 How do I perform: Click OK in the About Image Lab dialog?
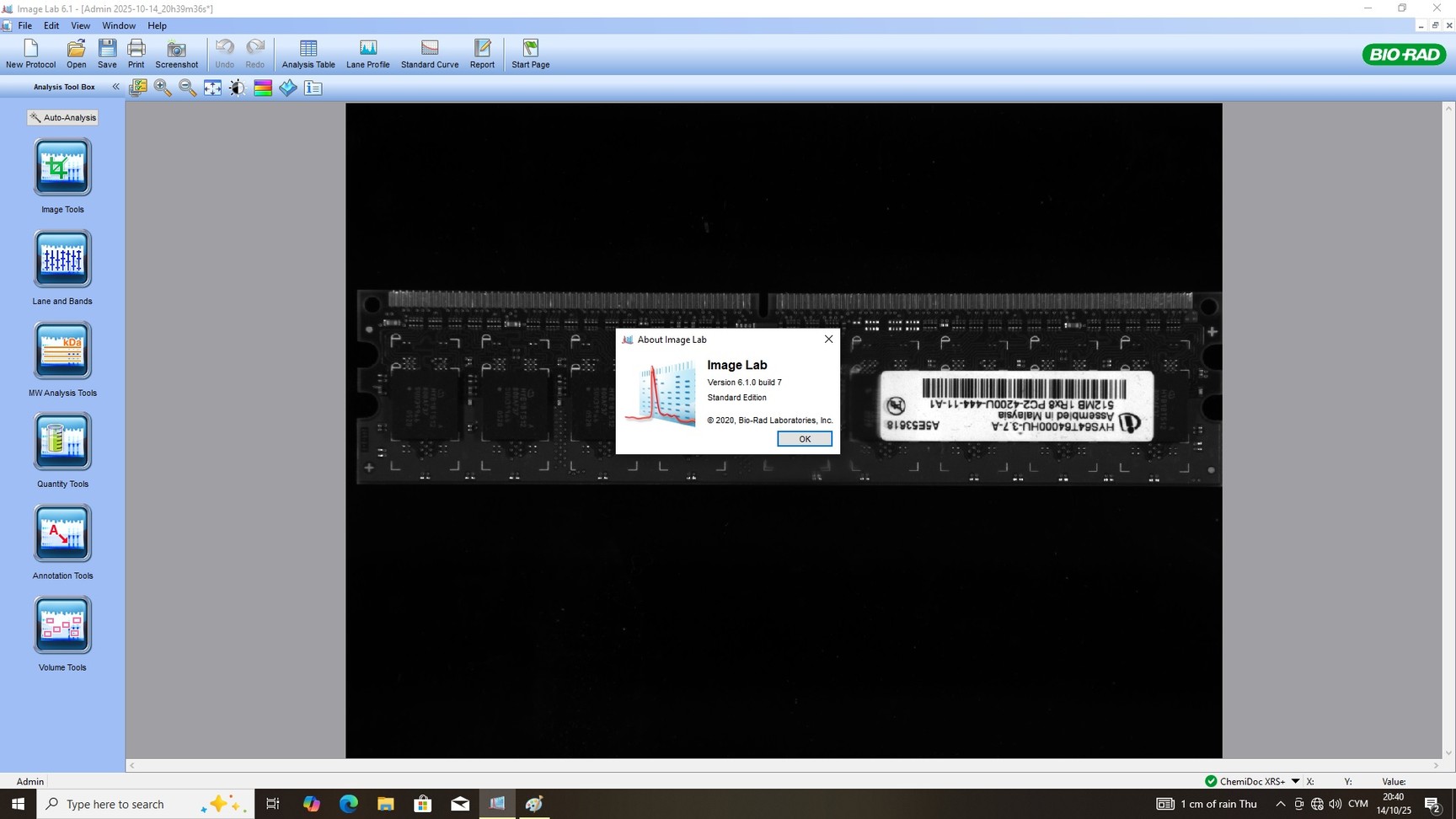tap(803, 438)
